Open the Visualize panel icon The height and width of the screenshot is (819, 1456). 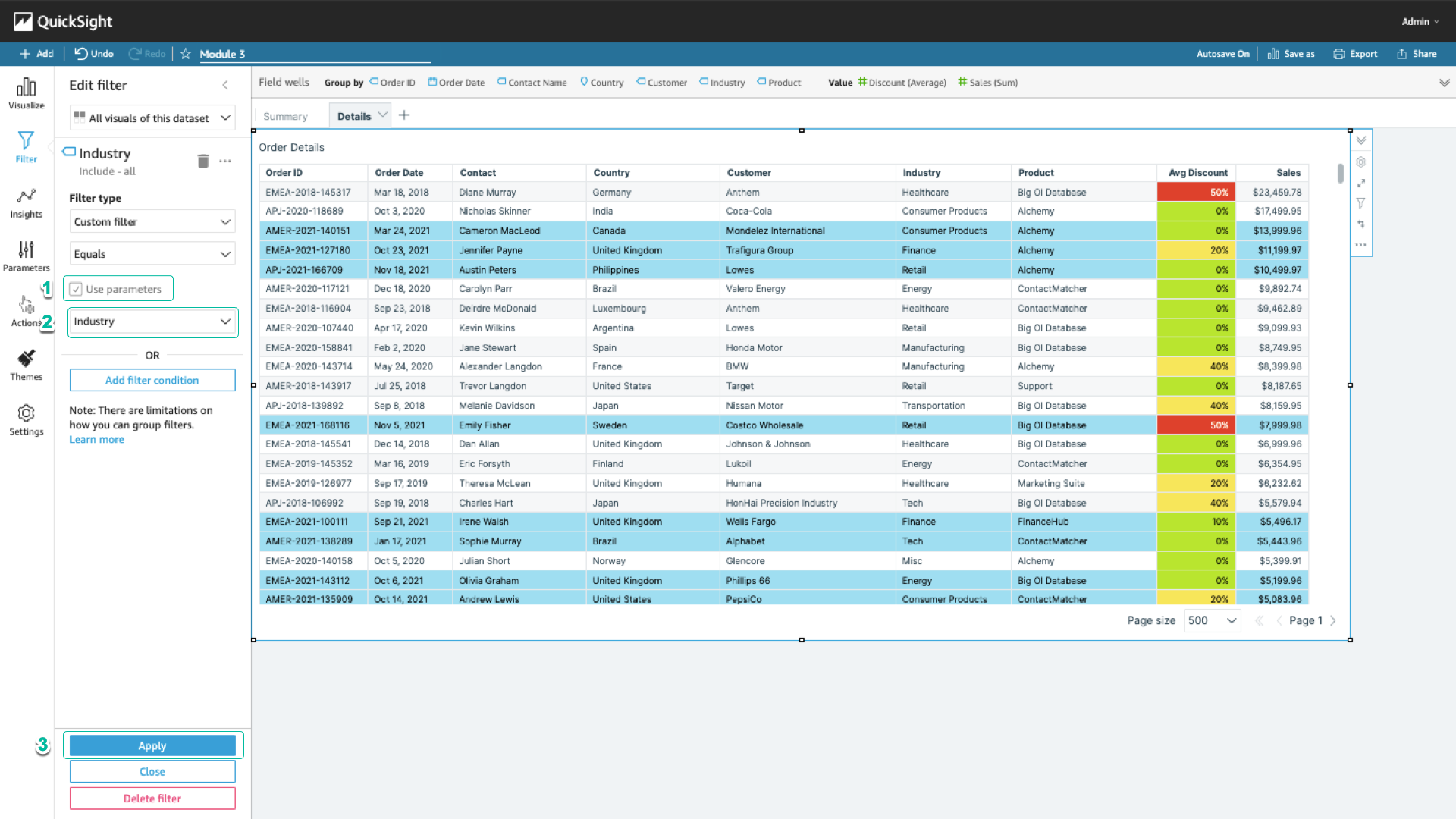point(26,87)
